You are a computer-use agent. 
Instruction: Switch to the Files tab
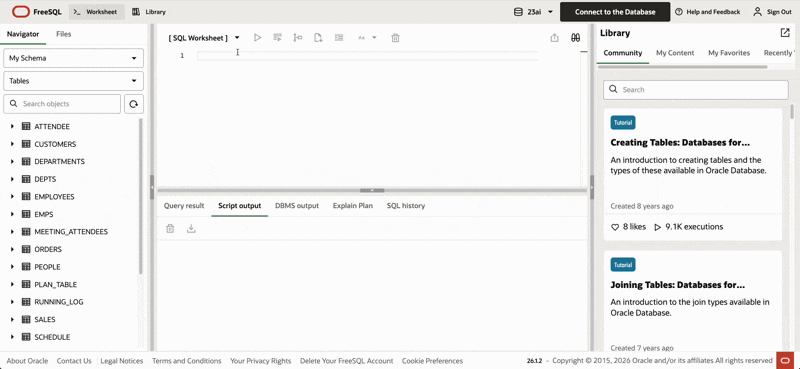(64, 34)
